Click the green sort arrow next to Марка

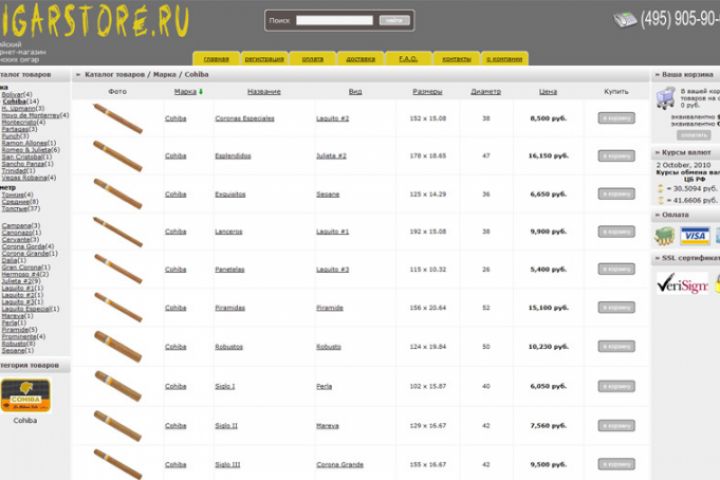point(201,92)
